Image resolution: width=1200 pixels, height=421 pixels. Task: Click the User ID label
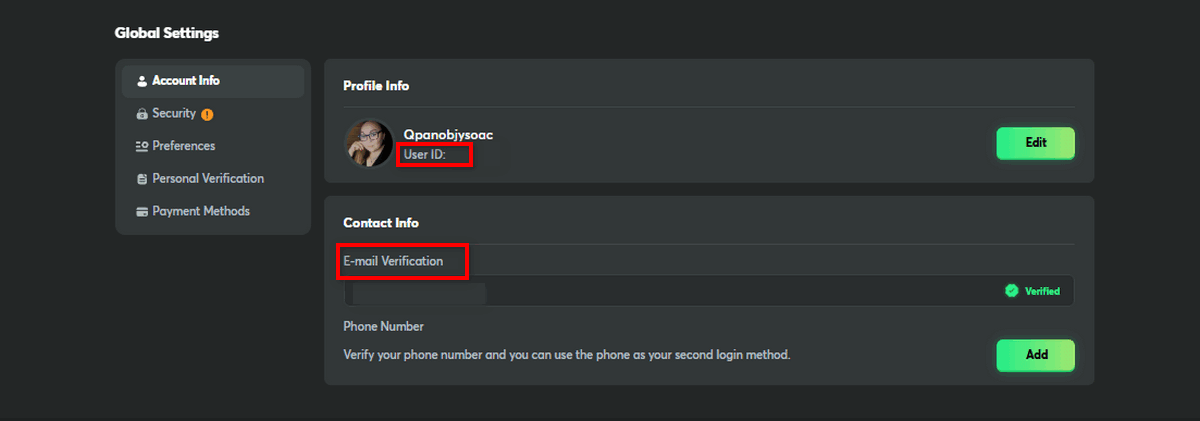point(424,155)
